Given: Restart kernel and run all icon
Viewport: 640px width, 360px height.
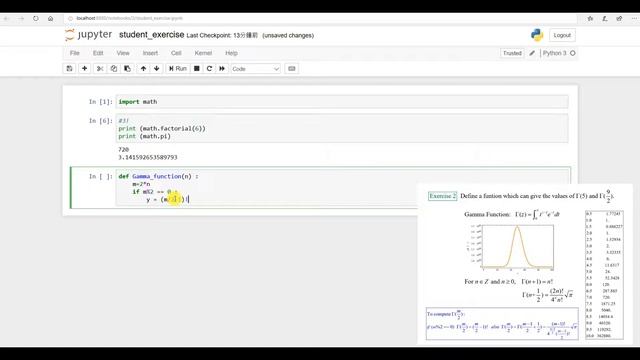Looking at the screenshot, I should pos(222,69).
